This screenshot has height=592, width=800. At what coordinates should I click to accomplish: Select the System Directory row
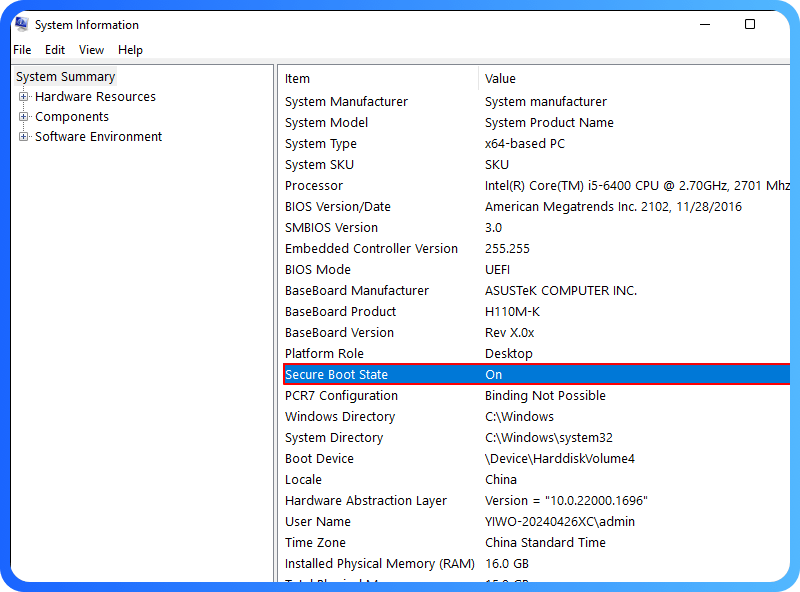point(536,437)
